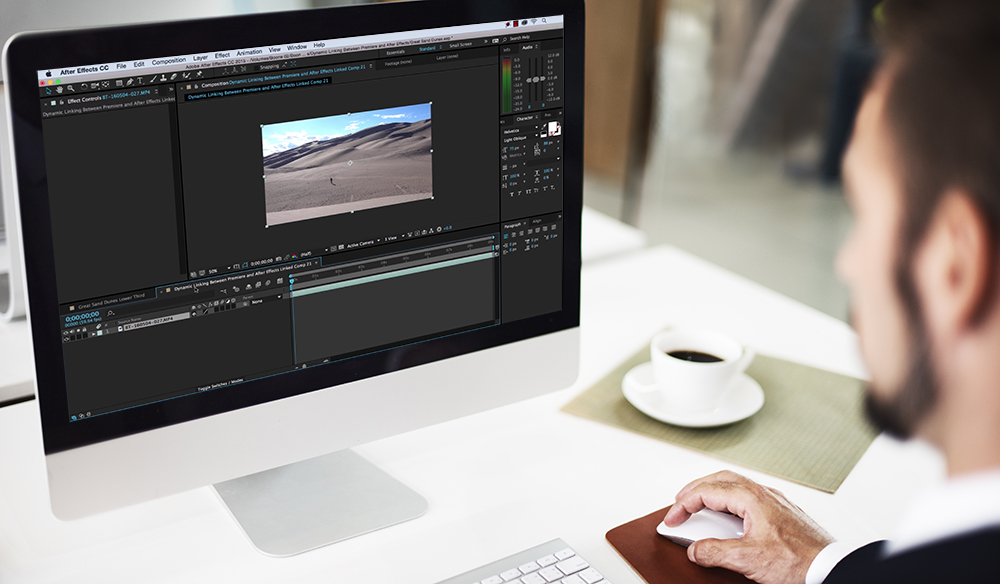Select the Puppet Pin tool

pyautogui.click(x=199, y=74)
